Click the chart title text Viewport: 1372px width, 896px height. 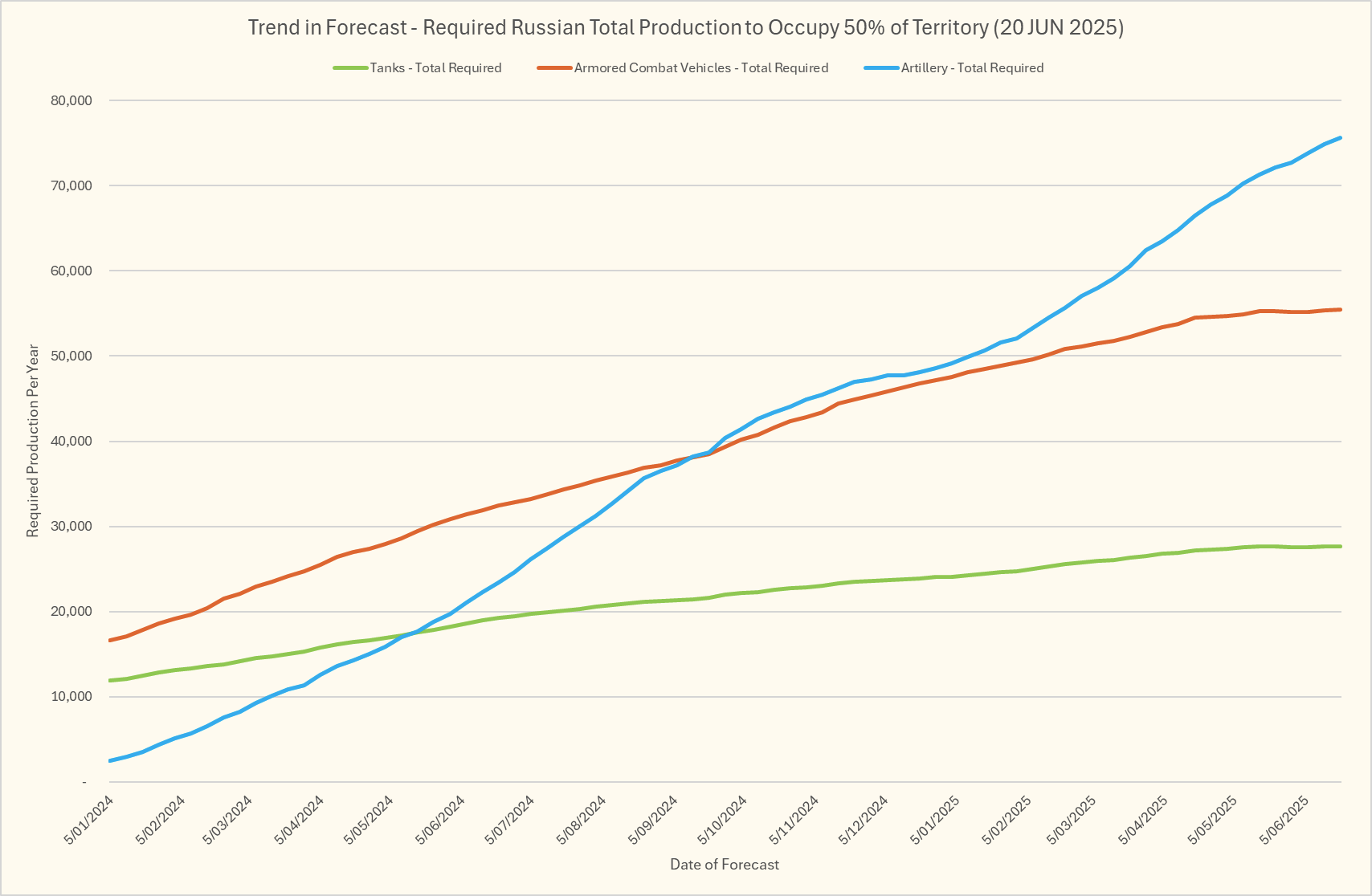point(685,27)
